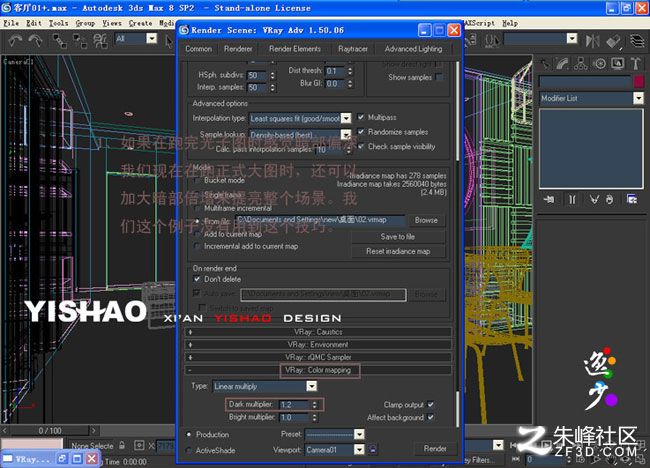The image size is (650, 468).
Task: Open the Color mapping Type dropdown
Action: point(312,386)
